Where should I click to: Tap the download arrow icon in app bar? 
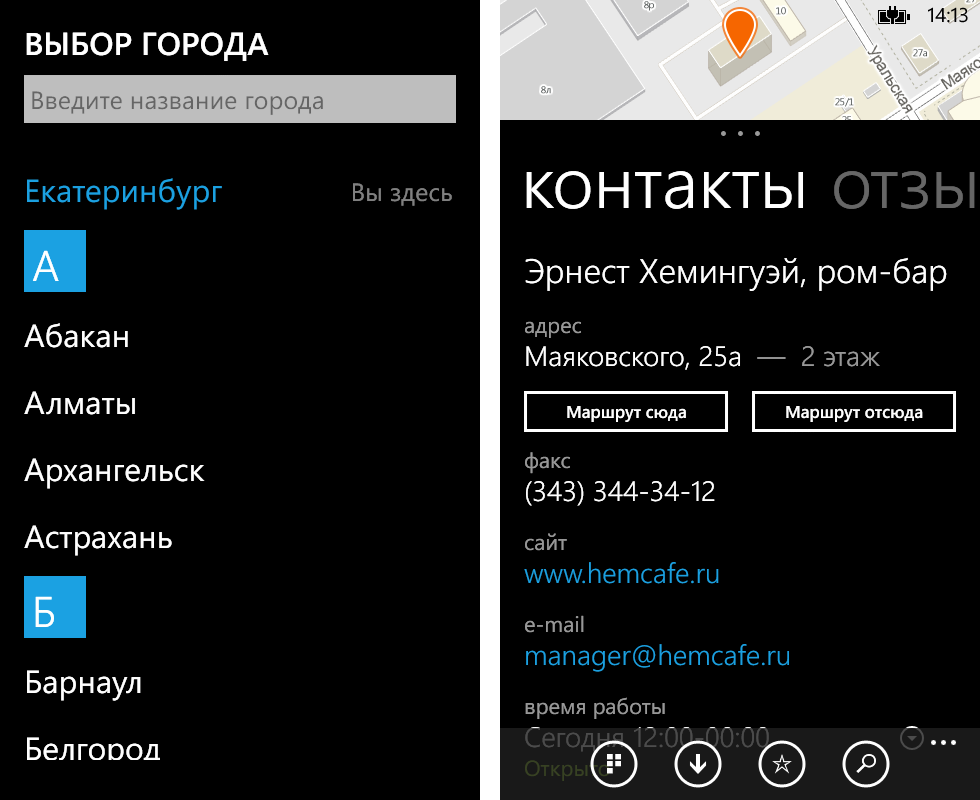(698, 764)
